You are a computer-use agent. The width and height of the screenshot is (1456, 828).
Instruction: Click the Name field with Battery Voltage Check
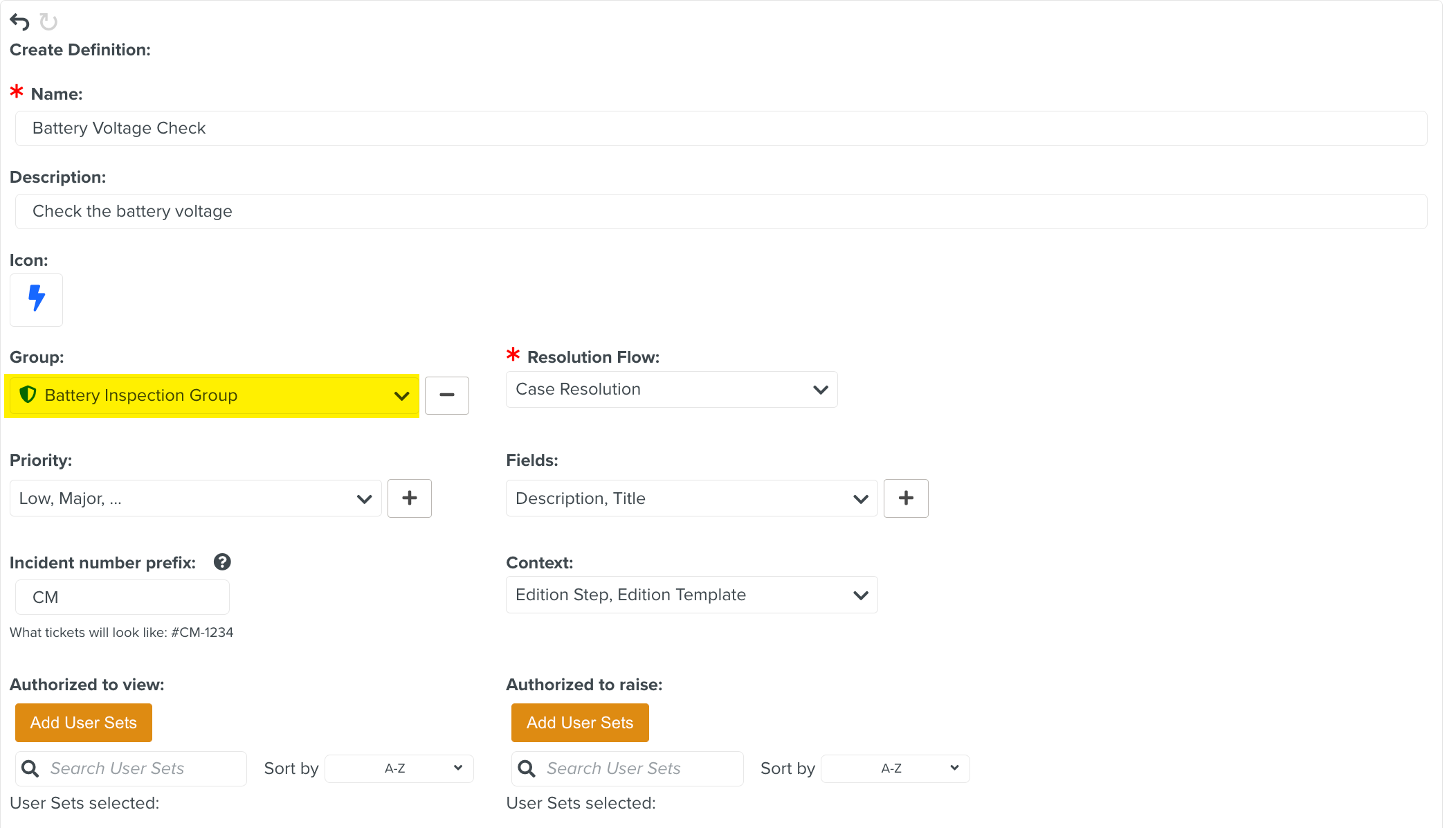pos(720,128)
